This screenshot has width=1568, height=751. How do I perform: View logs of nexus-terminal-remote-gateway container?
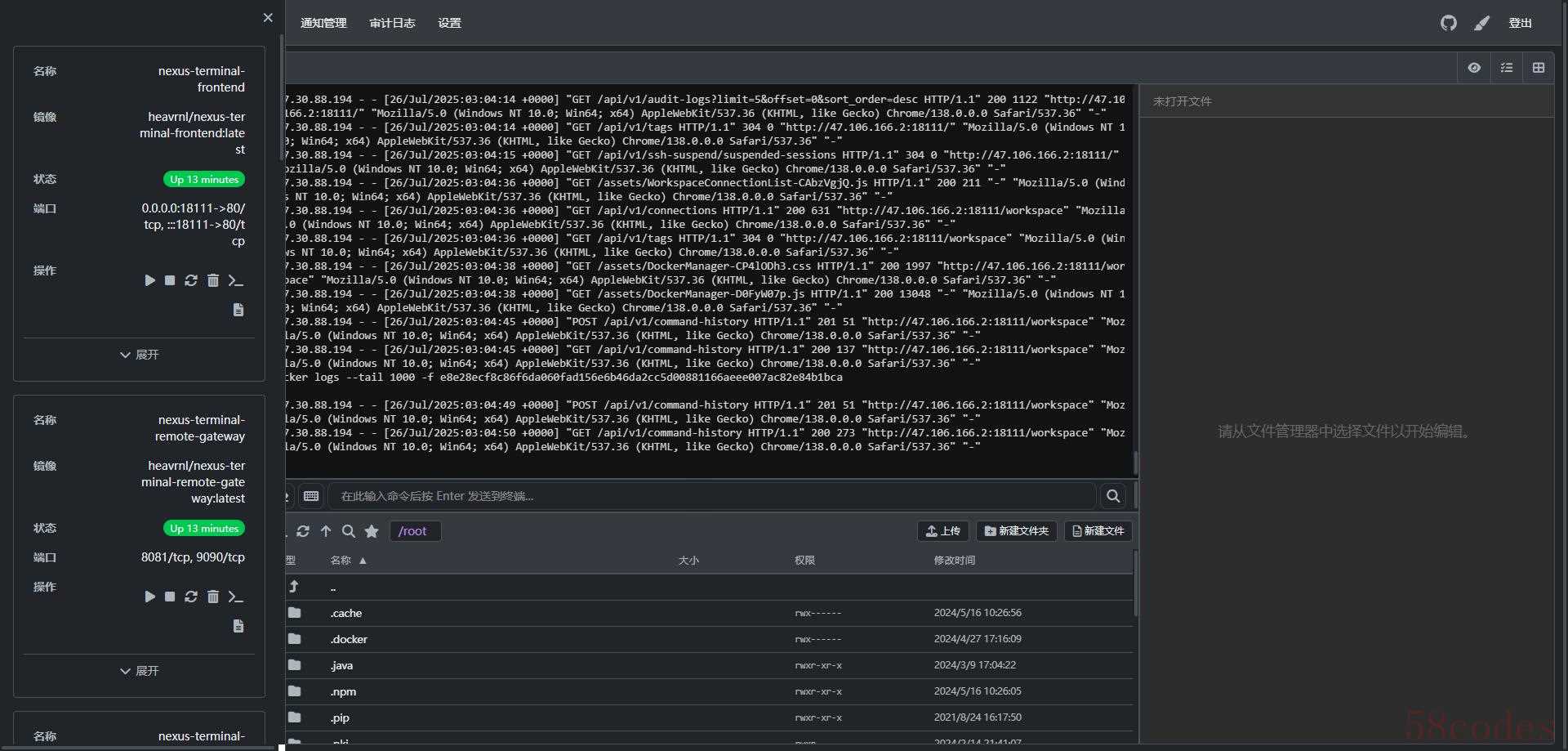point(238,626)
